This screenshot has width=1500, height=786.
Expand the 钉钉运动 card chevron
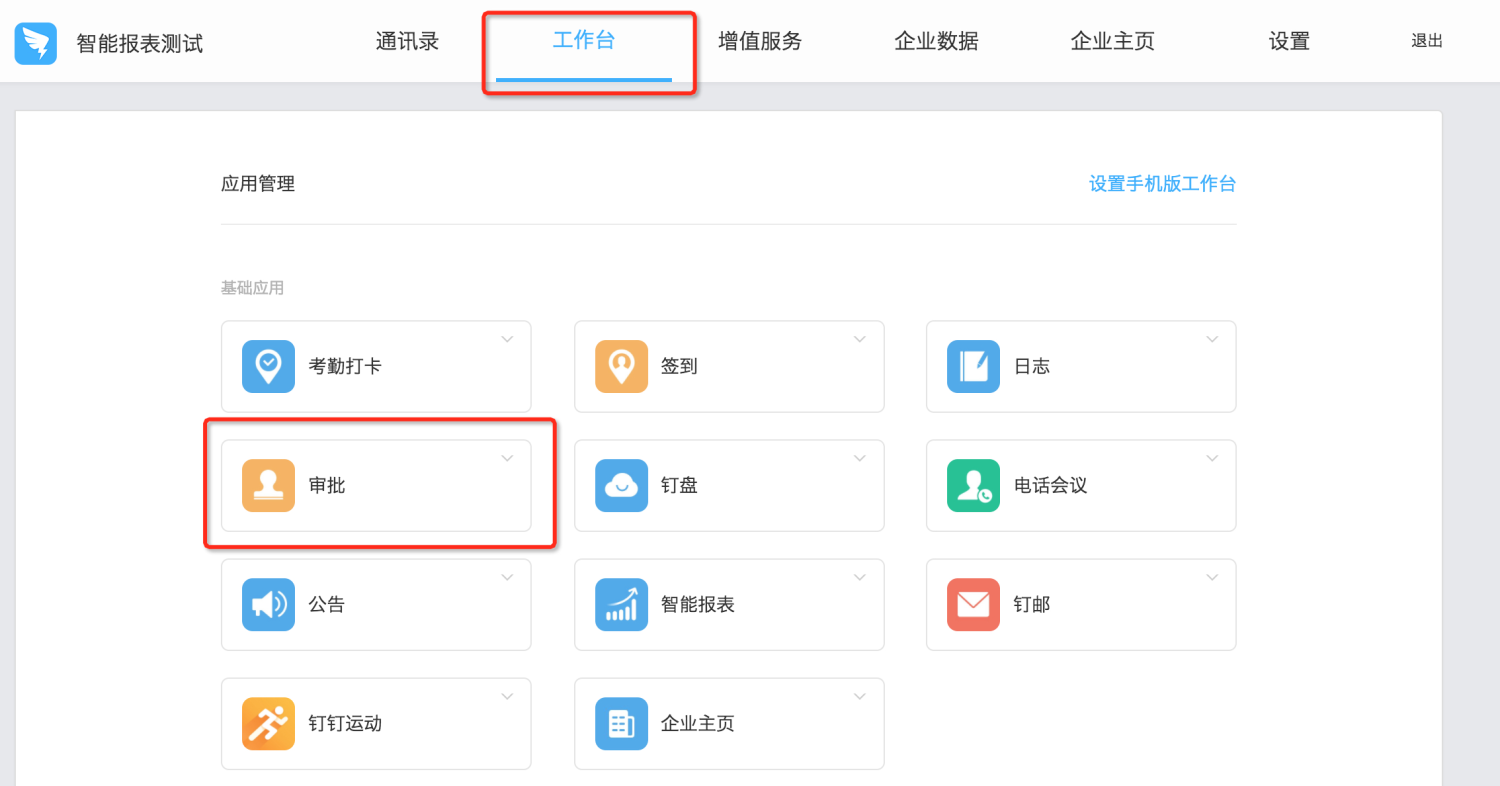pyautogui.click(x=507, y=696)
